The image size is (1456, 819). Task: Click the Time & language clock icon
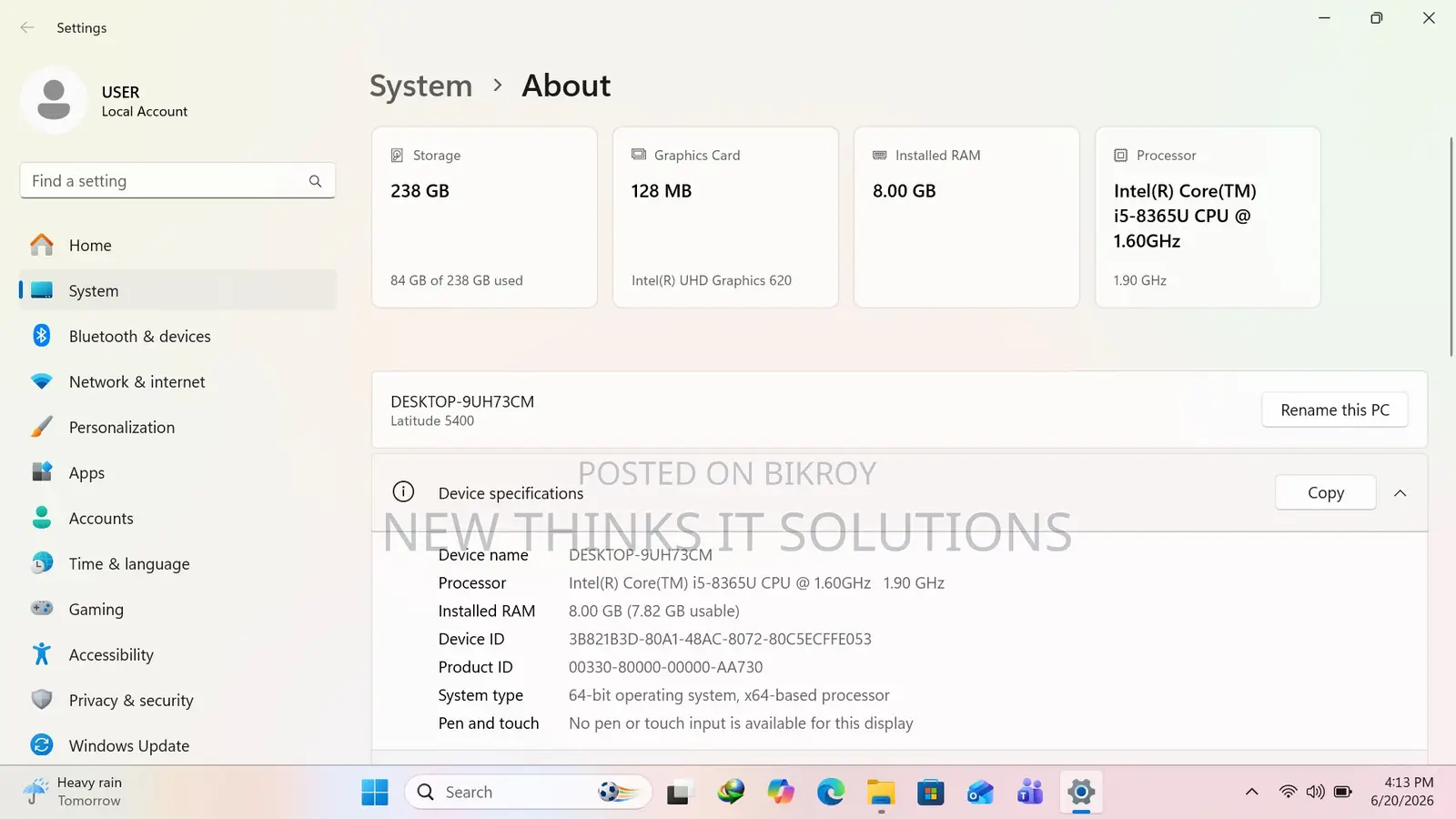tap(42, 563)
